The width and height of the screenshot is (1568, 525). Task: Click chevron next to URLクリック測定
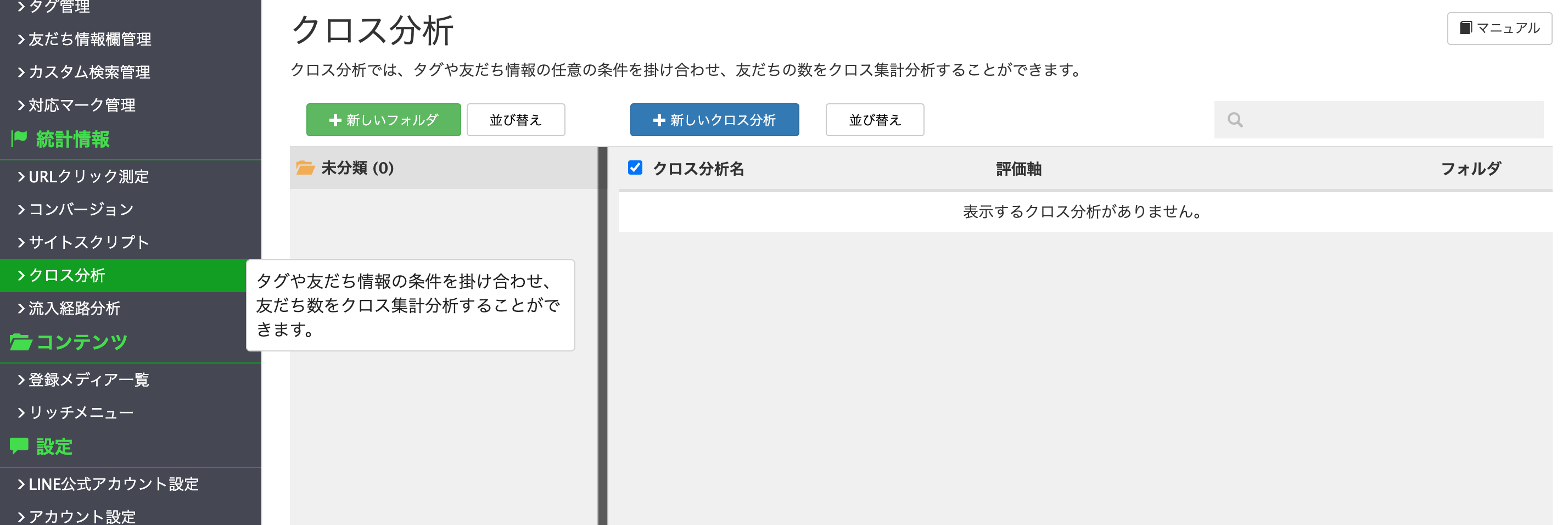21,177
